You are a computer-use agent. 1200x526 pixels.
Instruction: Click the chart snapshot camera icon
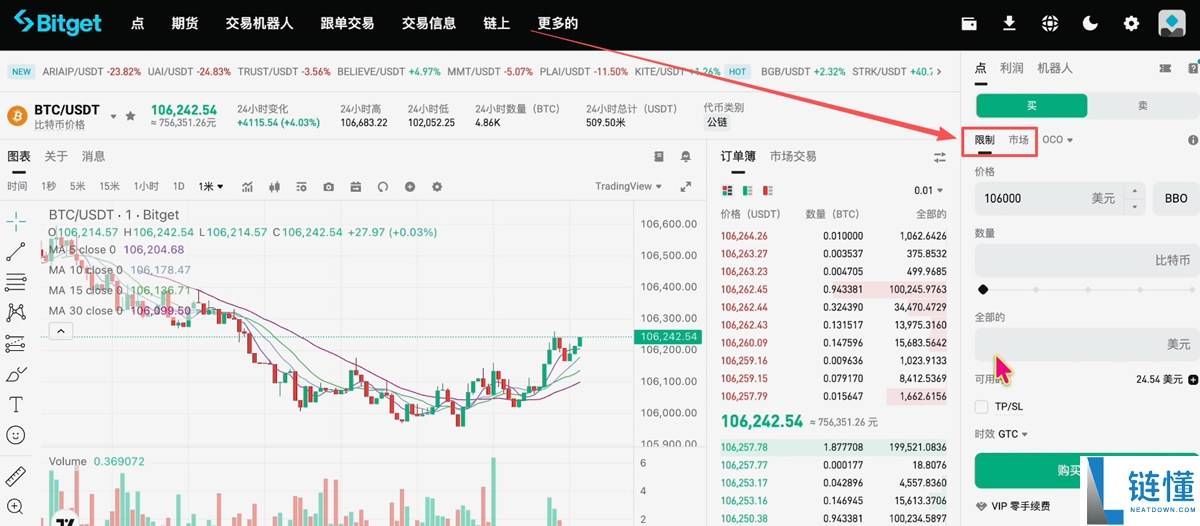(329, 187)
